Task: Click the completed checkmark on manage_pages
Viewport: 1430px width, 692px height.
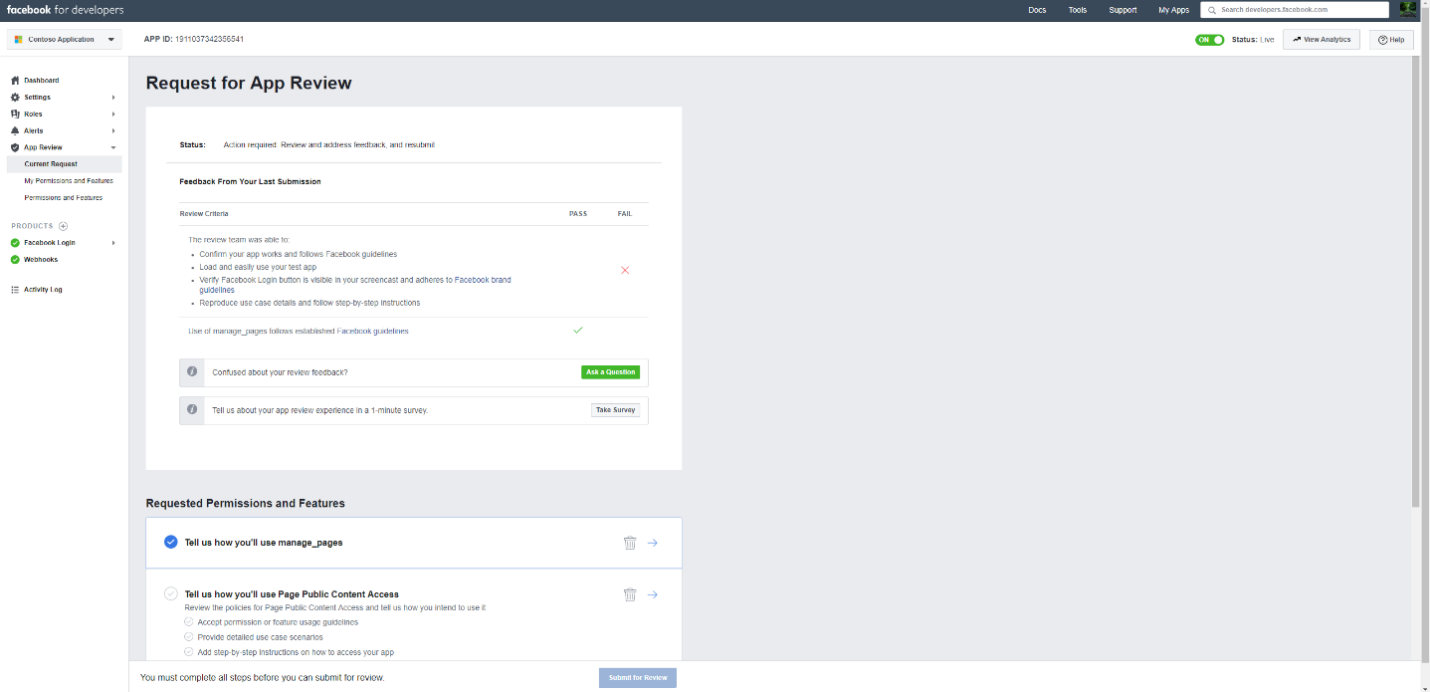Action: [171, 541]
